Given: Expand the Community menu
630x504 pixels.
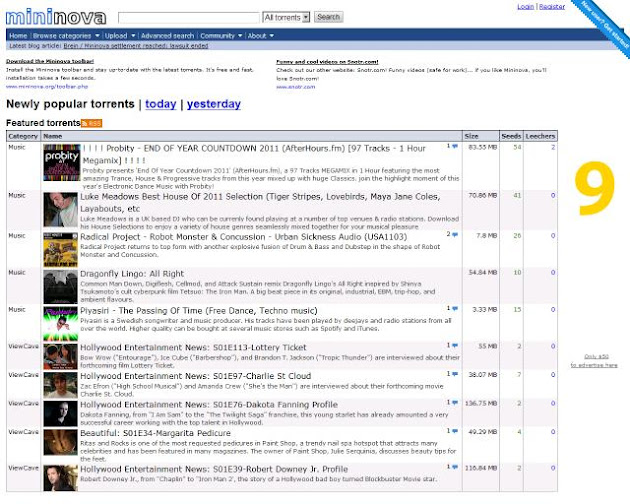Looking at the screenshot, I should click(221, 36).
